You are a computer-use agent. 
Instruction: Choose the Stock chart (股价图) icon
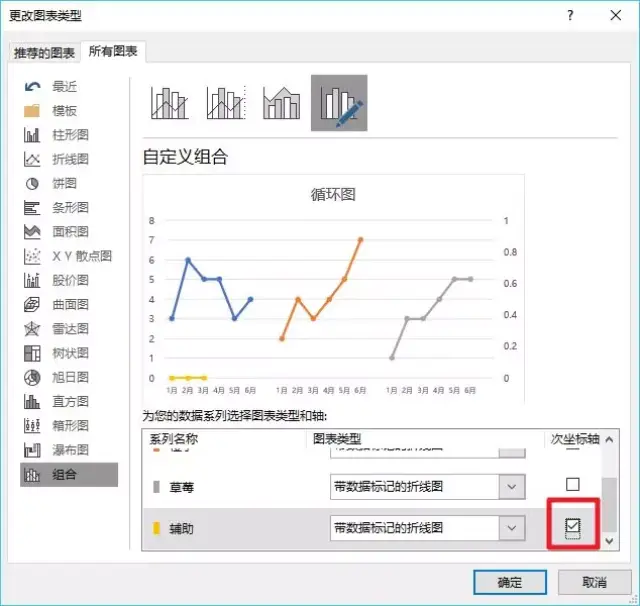(x=32, y=280)
